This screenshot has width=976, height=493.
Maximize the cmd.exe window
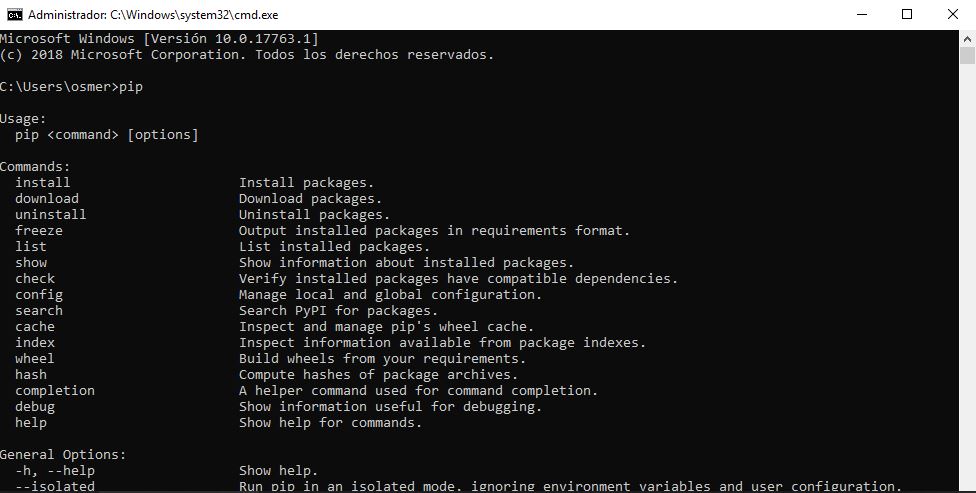907,14
